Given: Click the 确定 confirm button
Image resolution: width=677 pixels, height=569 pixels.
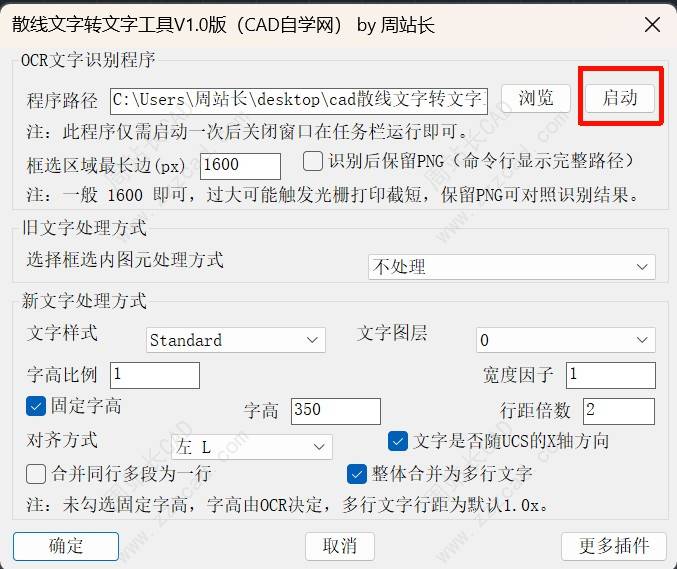Looking at the screenshot, I should click(x=66, y=546).
